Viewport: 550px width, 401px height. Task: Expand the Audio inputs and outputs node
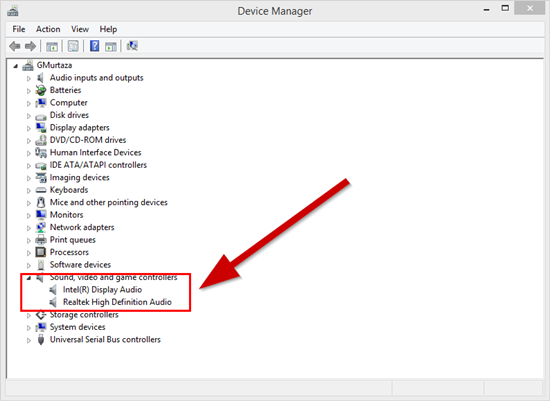coord(29,79)
